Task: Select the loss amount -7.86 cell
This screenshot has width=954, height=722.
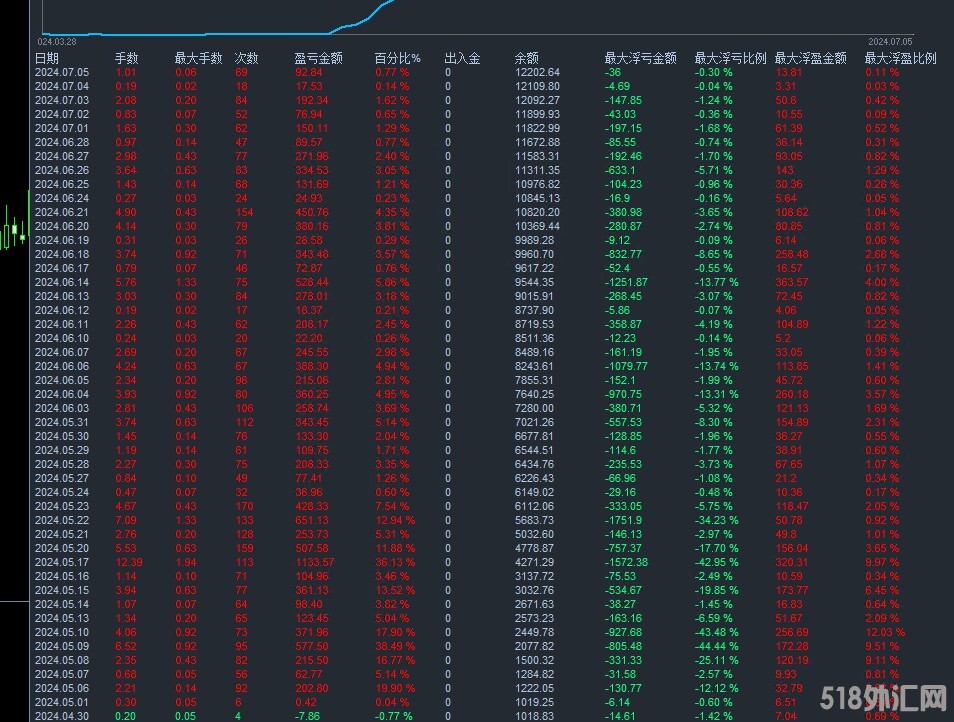Action: [309, 716]
